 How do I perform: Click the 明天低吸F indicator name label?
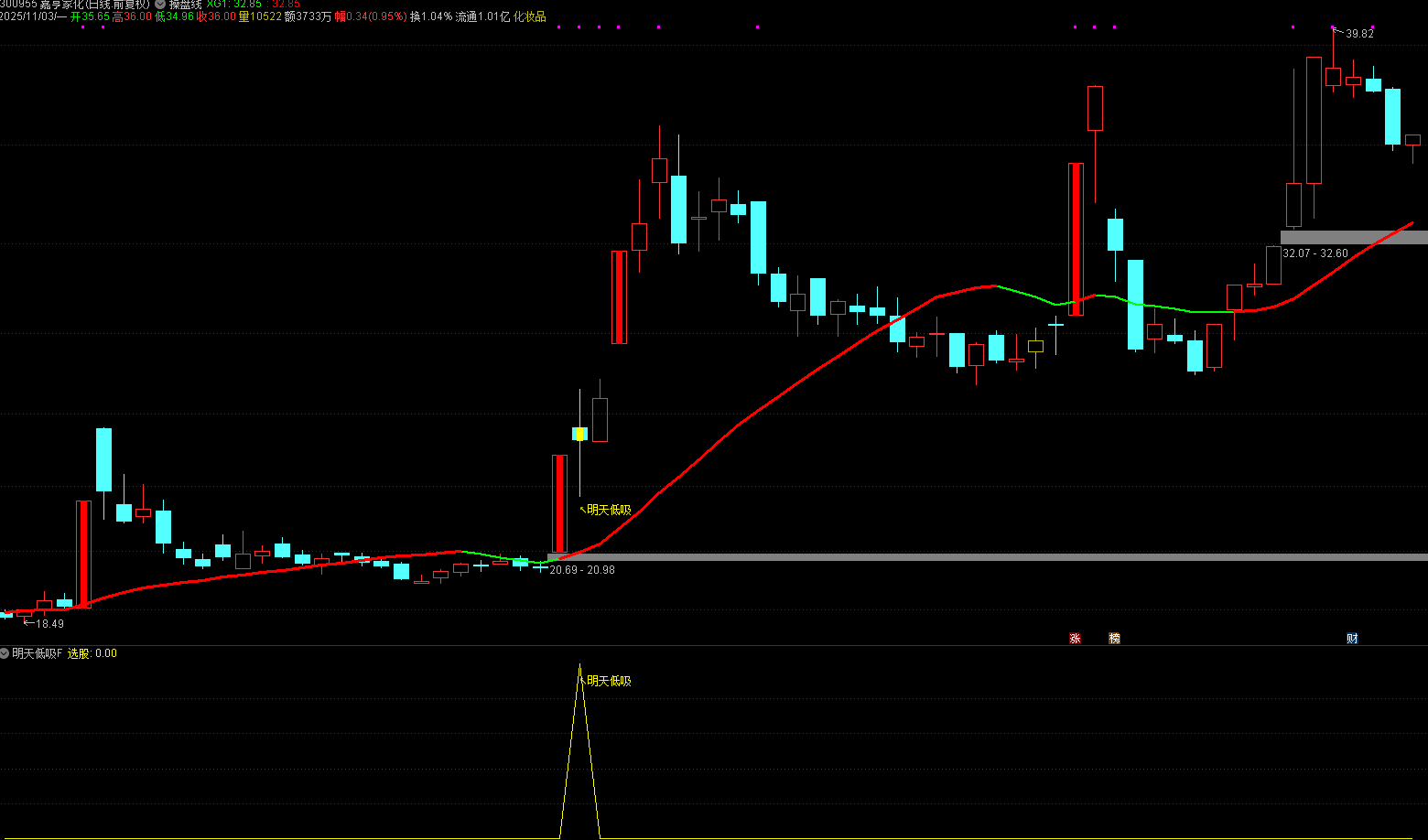point(37,653)
